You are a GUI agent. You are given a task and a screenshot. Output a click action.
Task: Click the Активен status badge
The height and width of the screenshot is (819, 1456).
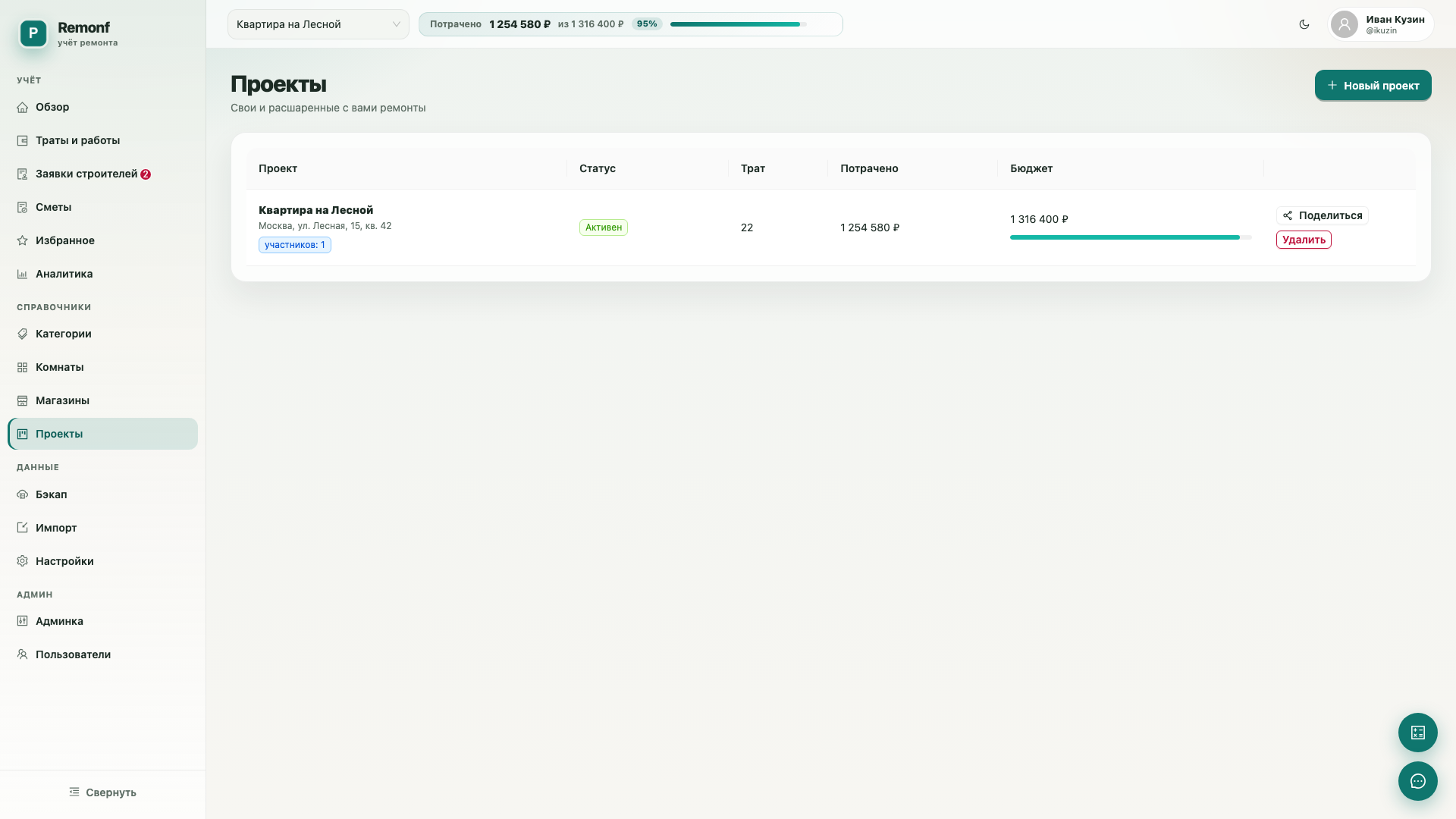[x=604, y=227]
